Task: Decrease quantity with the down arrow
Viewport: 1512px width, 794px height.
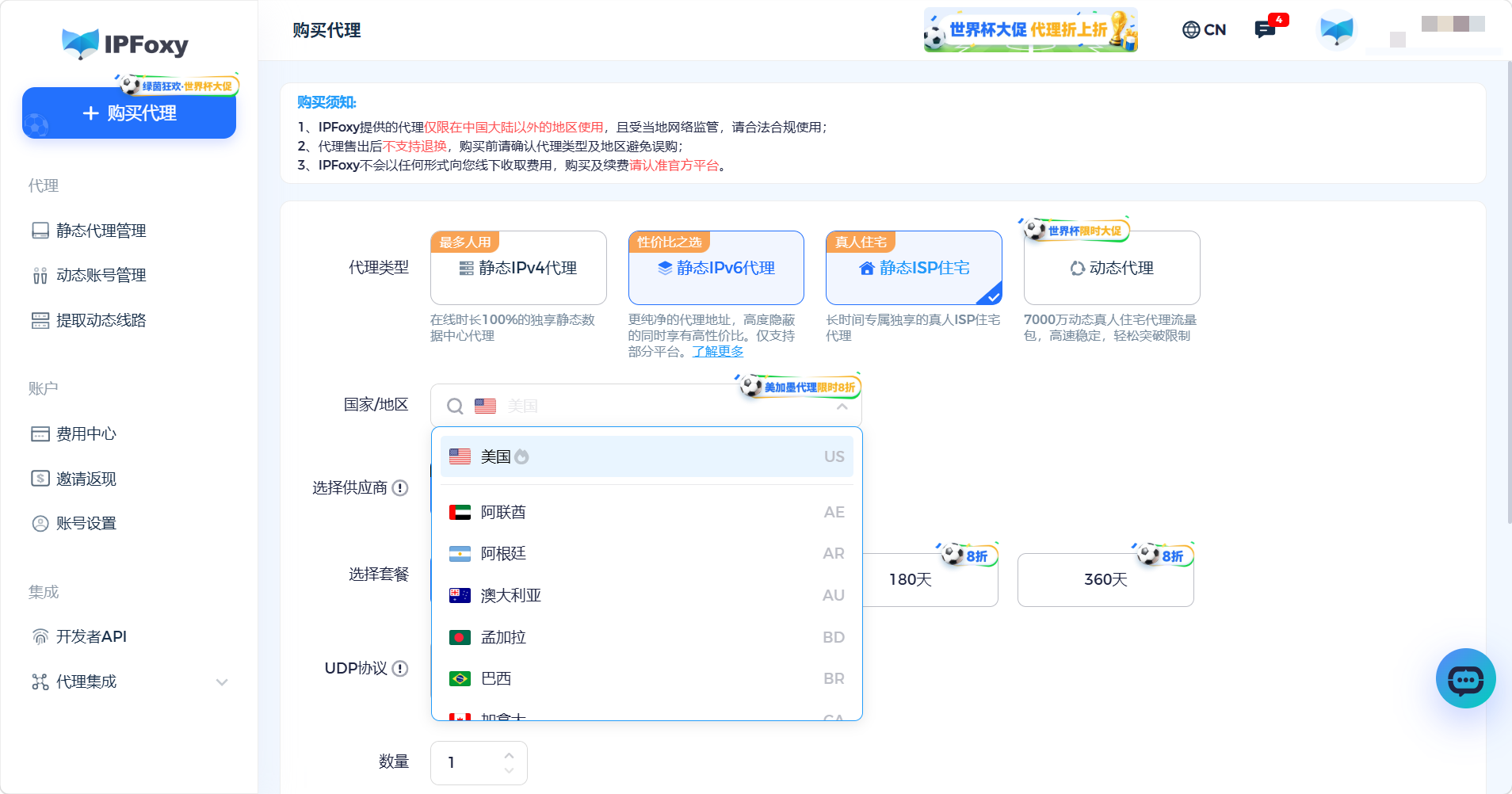Action: click(509, 770)
